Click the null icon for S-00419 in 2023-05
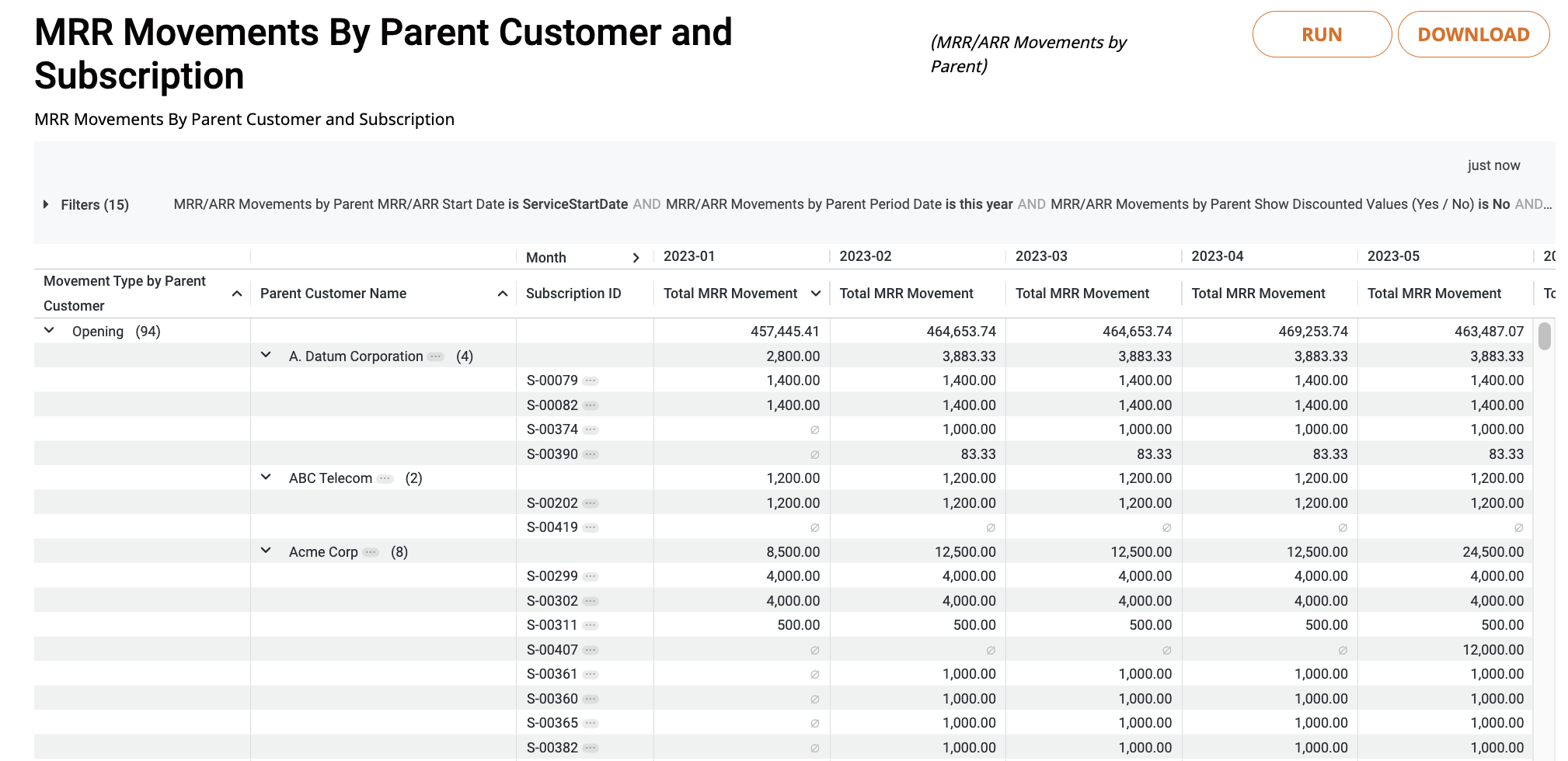The width and height of the screenshot is (1568, 761). (1518, 527)
